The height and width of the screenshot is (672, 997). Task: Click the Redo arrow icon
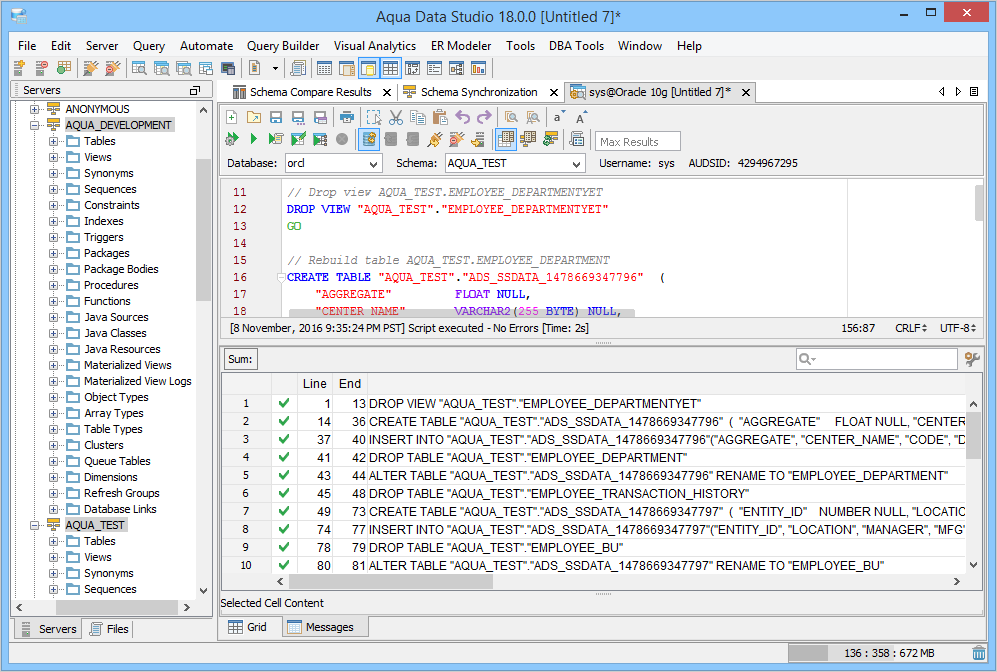click(483, 117)
